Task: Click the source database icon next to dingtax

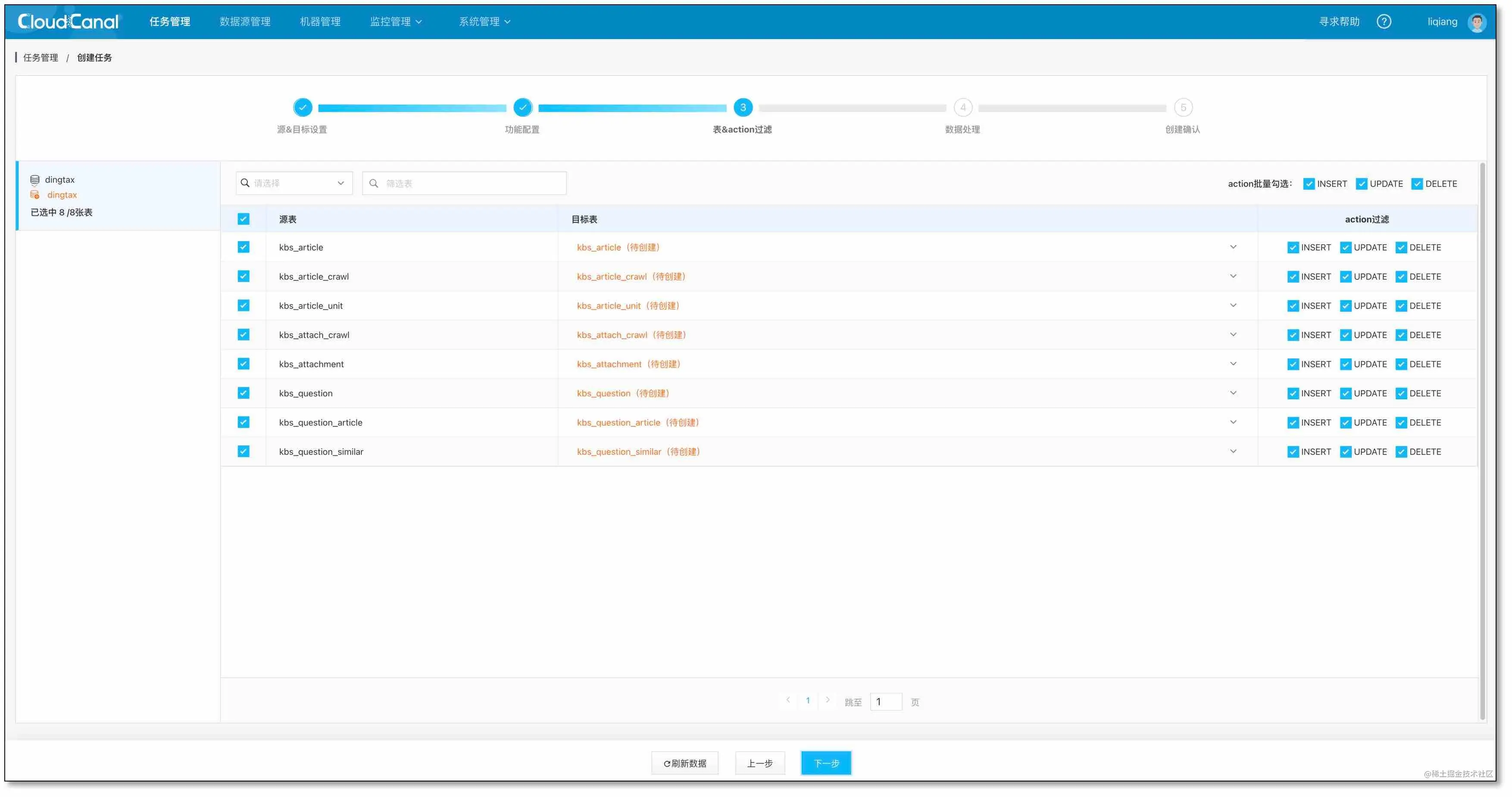Action: click(x=34, y=180)
